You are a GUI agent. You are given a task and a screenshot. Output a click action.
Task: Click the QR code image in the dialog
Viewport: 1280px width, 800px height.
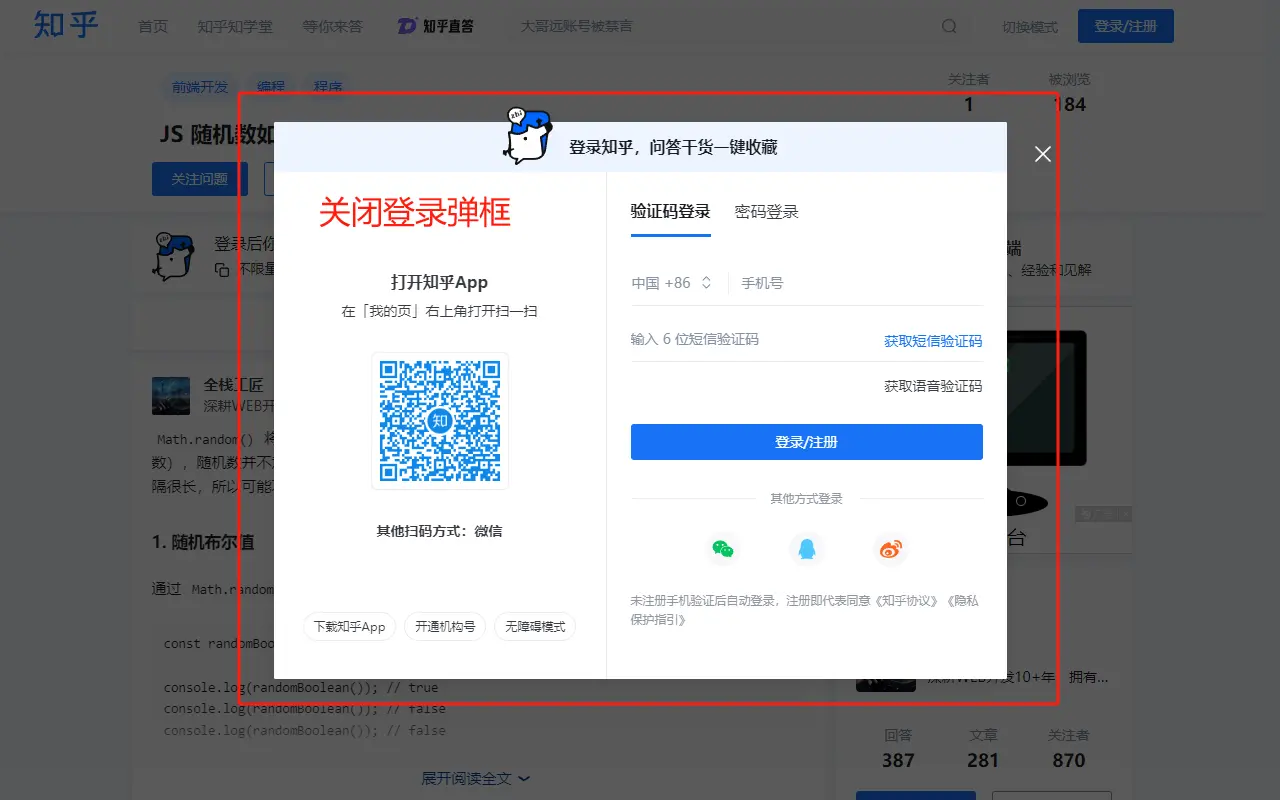coord(440,421)
